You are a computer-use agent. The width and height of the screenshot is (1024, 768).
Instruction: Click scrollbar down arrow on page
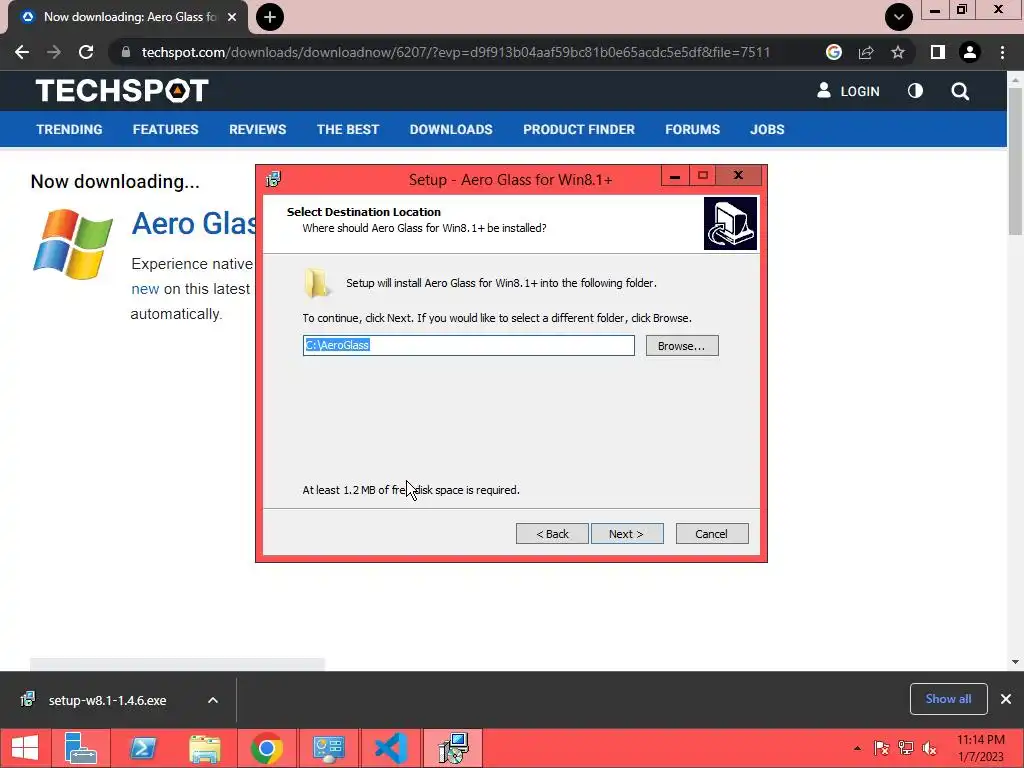click(1015, 662)
